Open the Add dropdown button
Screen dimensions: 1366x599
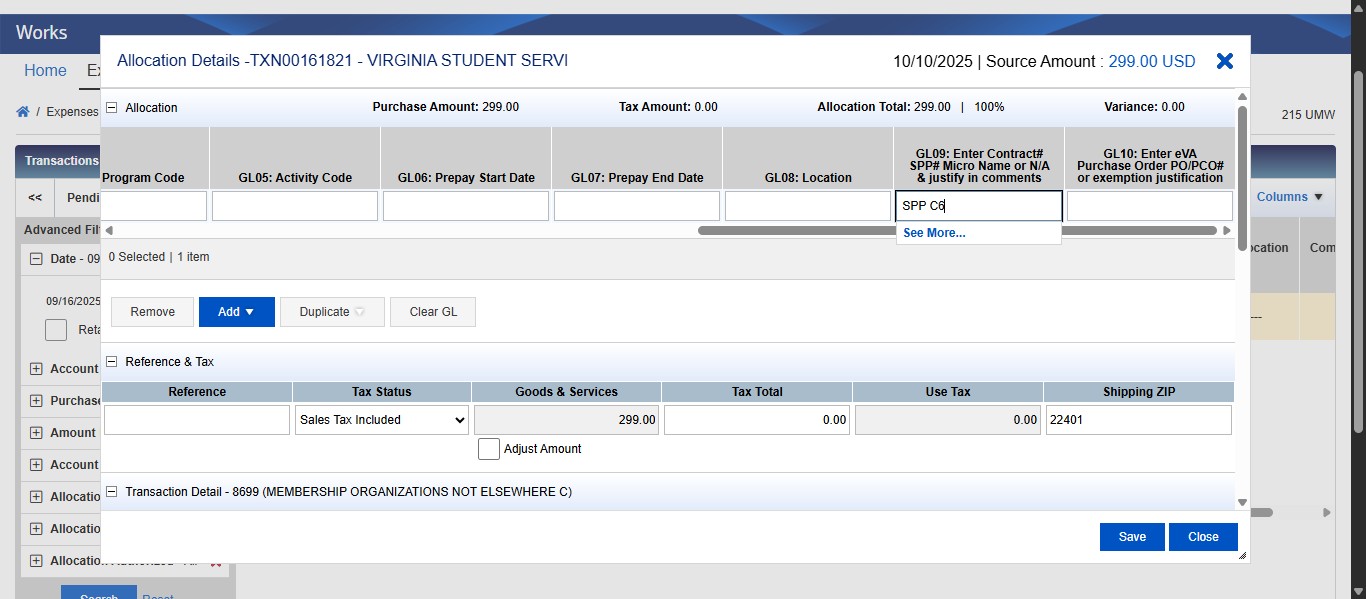point(236,312)
